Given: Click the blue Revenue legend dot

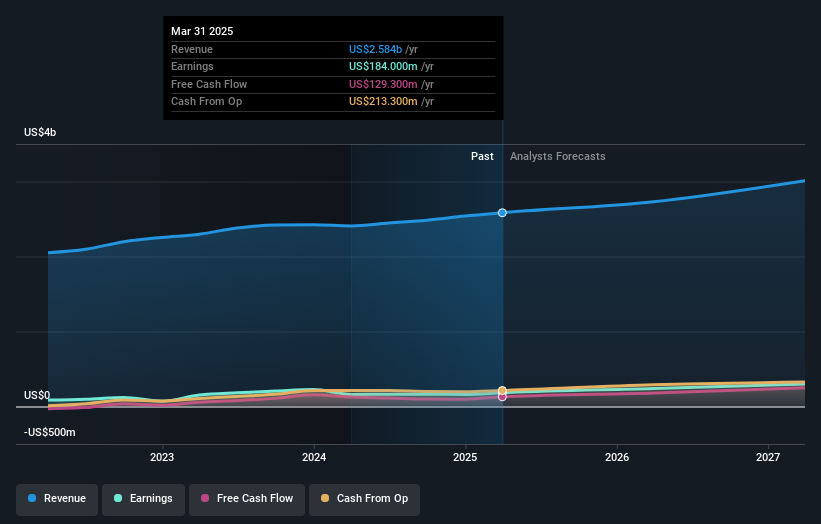Looking at the screenshot, I should point(32,498).
